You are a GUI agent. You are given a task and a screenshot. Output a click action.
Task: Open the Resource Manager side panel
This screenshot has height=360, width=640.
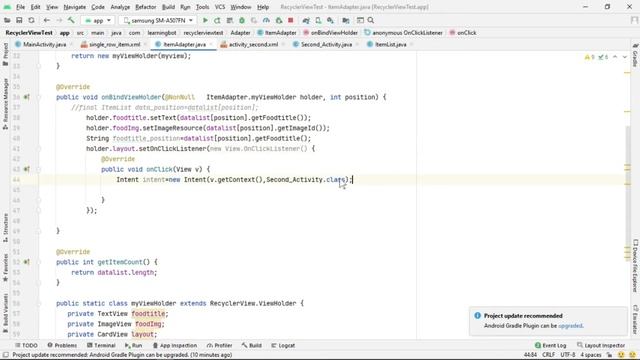click(5, 104)
